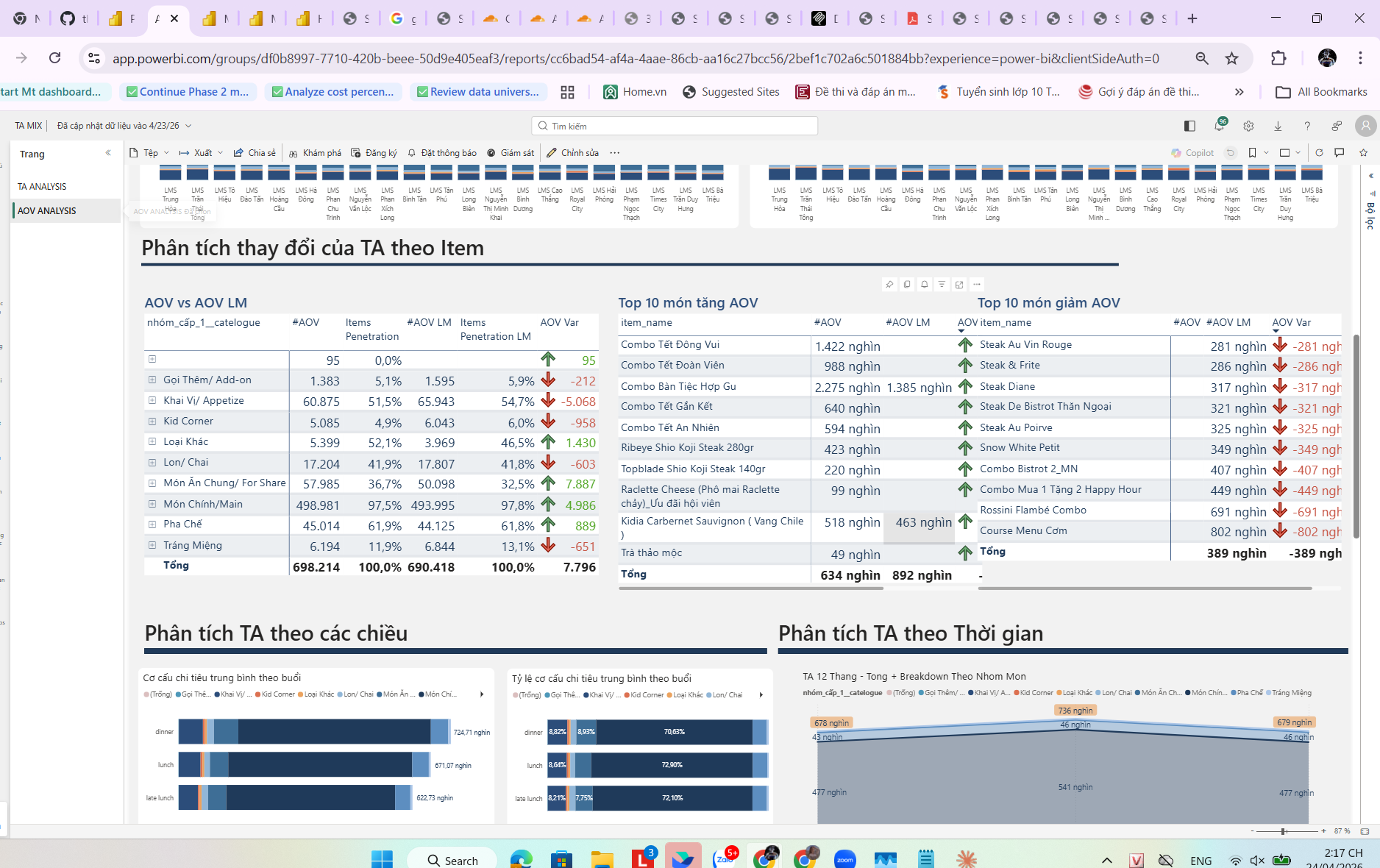Open Power BI settings gear
This screenshot has width=1380, height=868.
coord(1248,126)
